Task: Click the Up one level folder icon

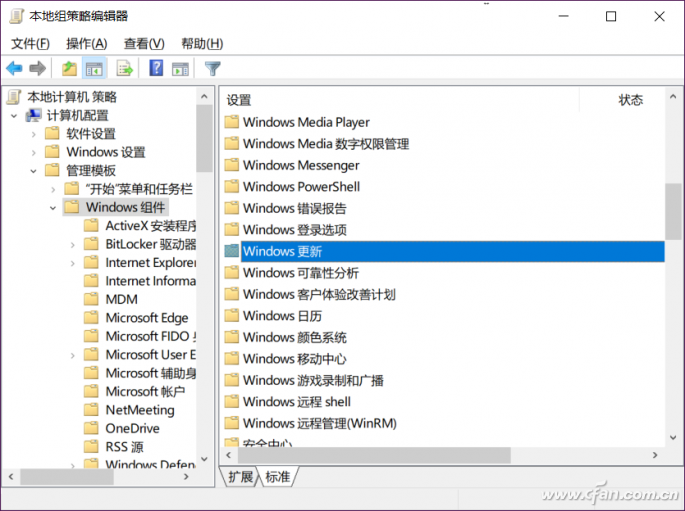Action: pyautogui.click(x=69, y=68)
